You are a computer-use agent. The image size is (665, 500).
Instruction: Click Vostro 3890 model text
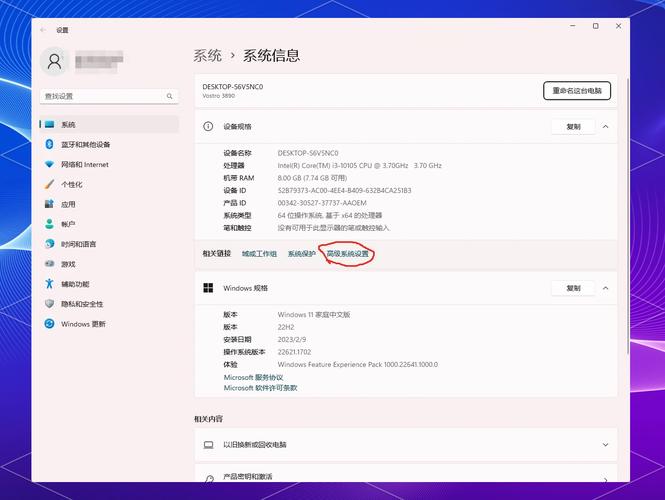pos(218,96)
